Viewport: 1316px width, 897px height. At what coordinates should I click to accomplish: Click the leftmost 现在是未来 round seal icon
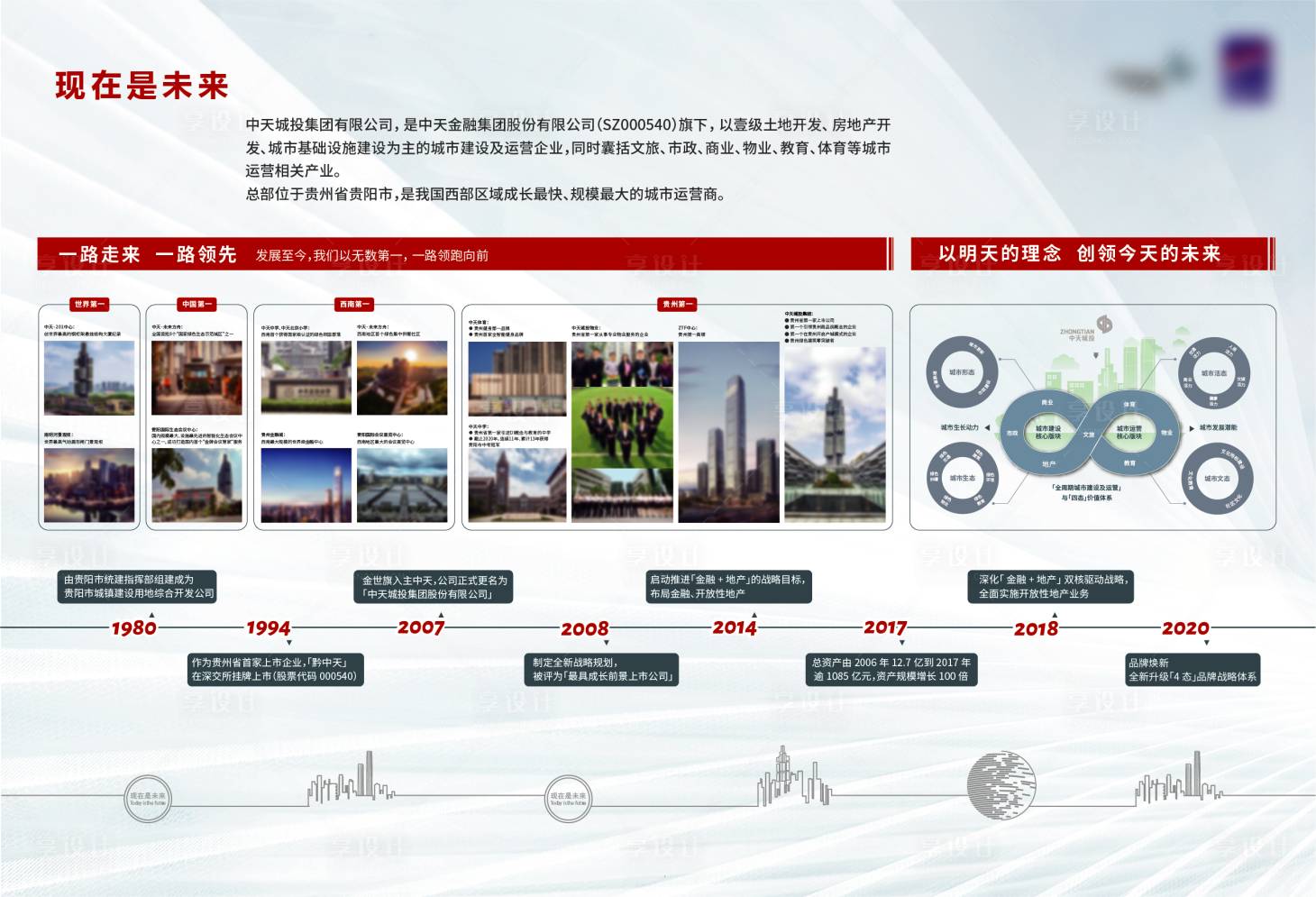pyautogui.click(x=148, y=798)
